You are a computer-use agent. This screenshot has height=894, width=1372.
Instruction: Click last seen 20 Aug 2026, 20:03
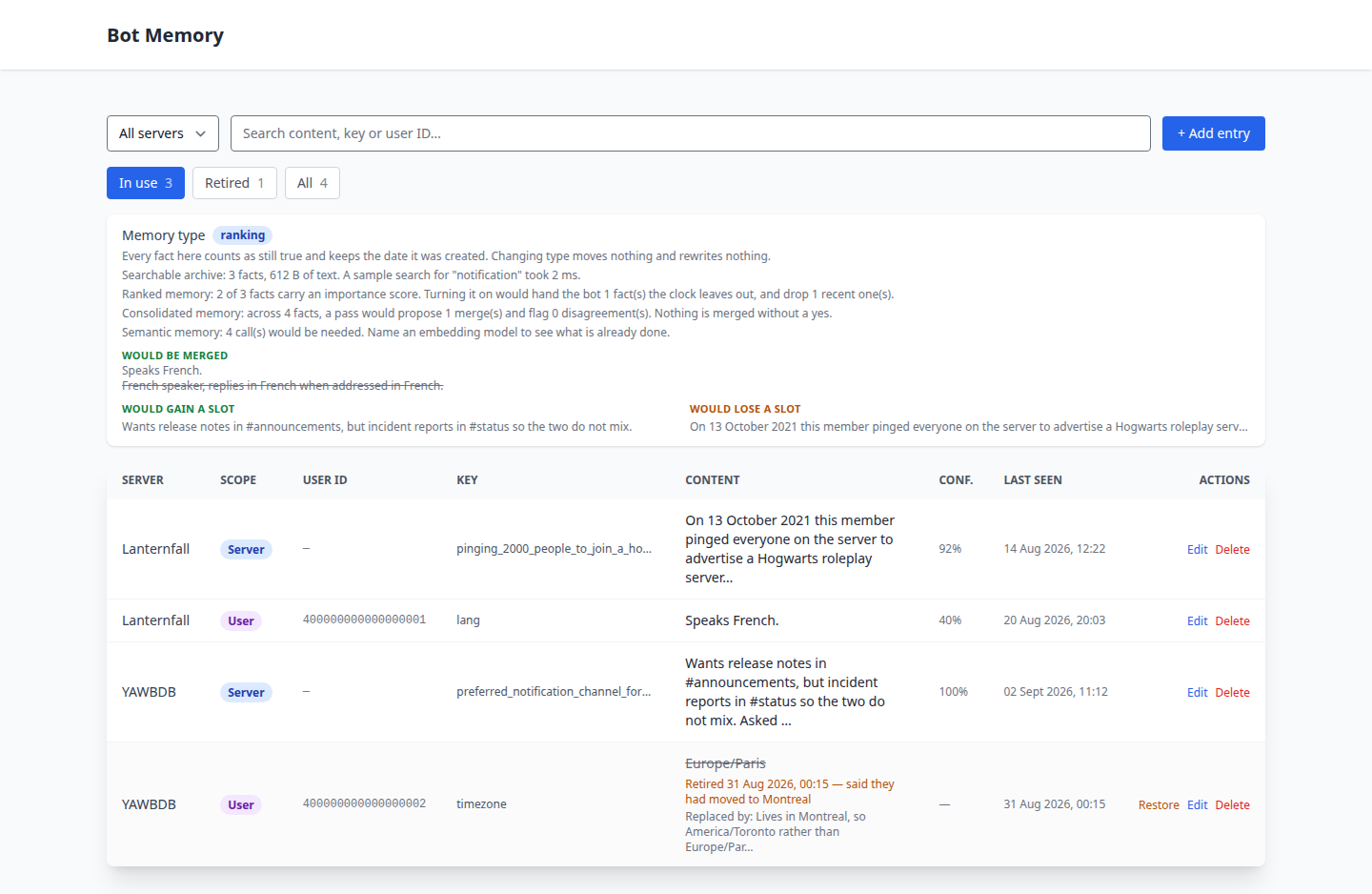1055,620
